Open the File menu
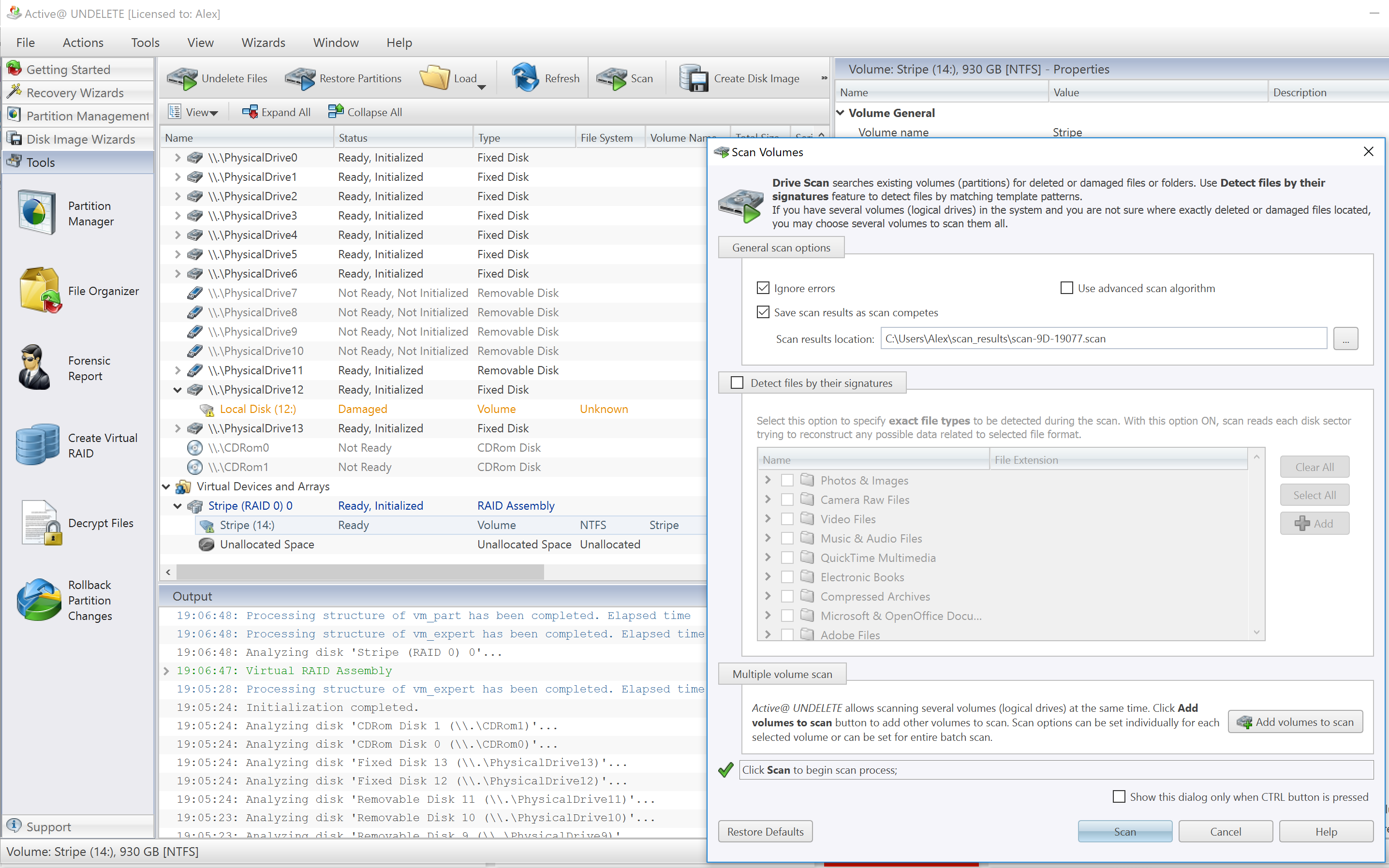Viewport: 1389px width, 868px height. pos(25,43)
